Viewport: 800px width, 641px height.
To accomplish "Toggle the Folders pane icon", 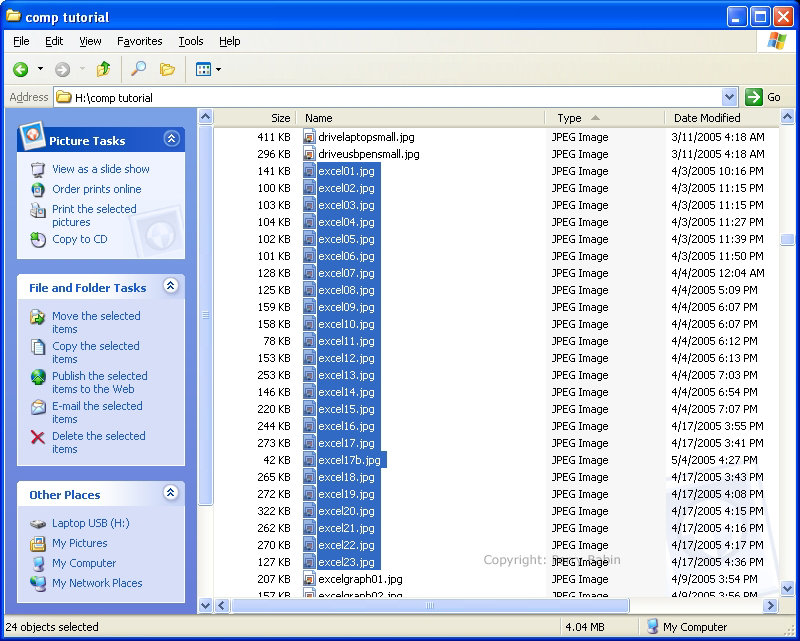I will (167, 69).
